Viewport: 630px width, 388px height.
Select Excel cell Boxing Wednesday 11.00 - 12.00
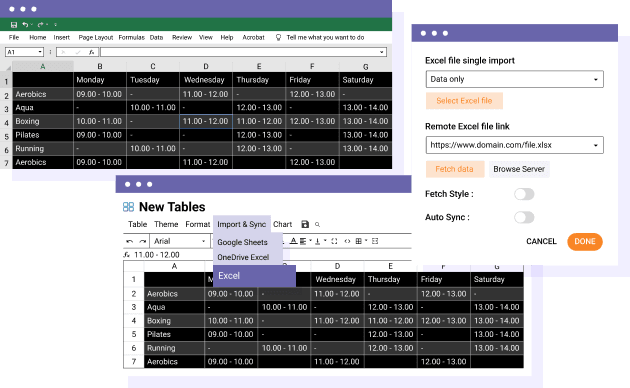[x=206, y=121]
